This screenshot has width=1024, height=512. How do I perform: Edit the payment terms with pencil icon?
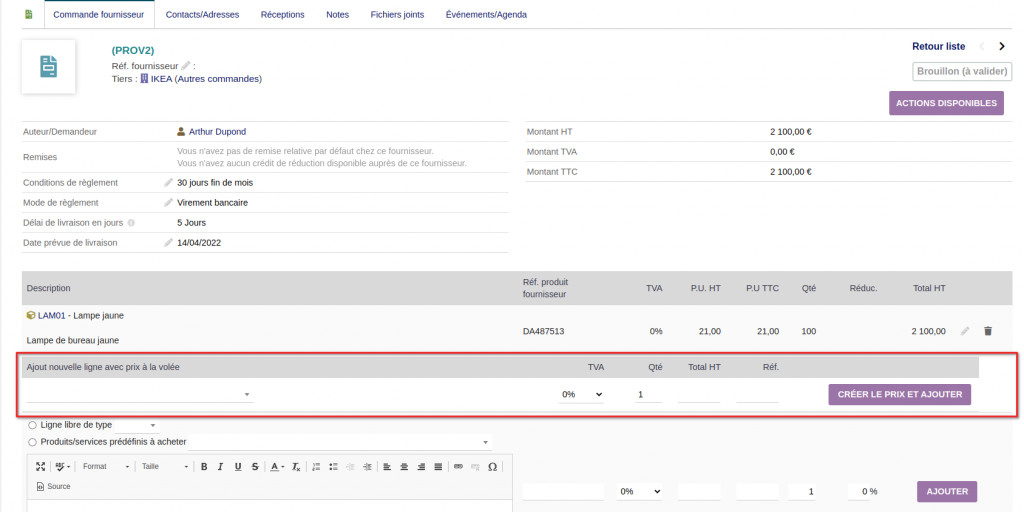[x=169, y=183]
